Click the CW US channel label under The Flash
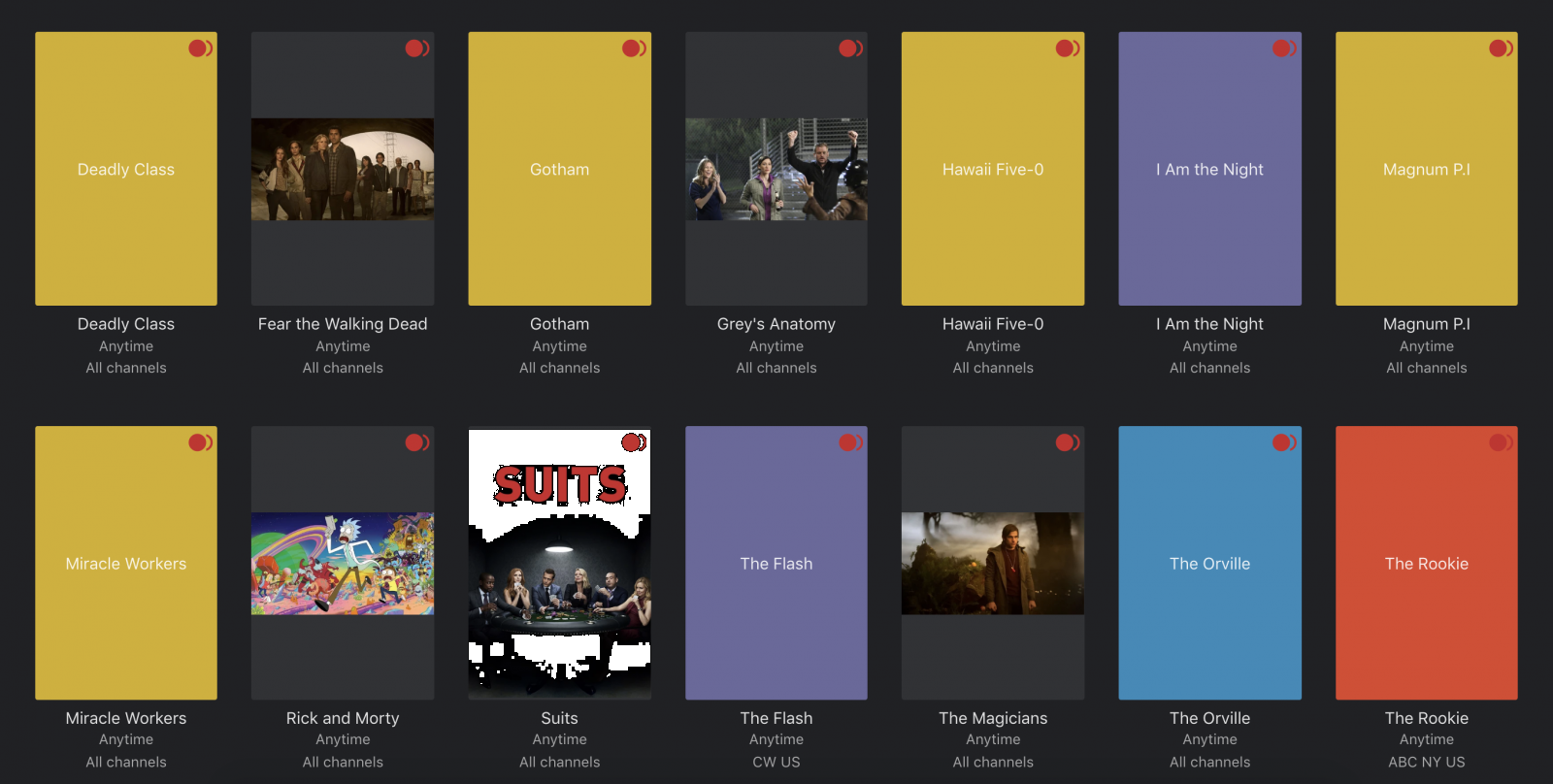 pos(776,762)
